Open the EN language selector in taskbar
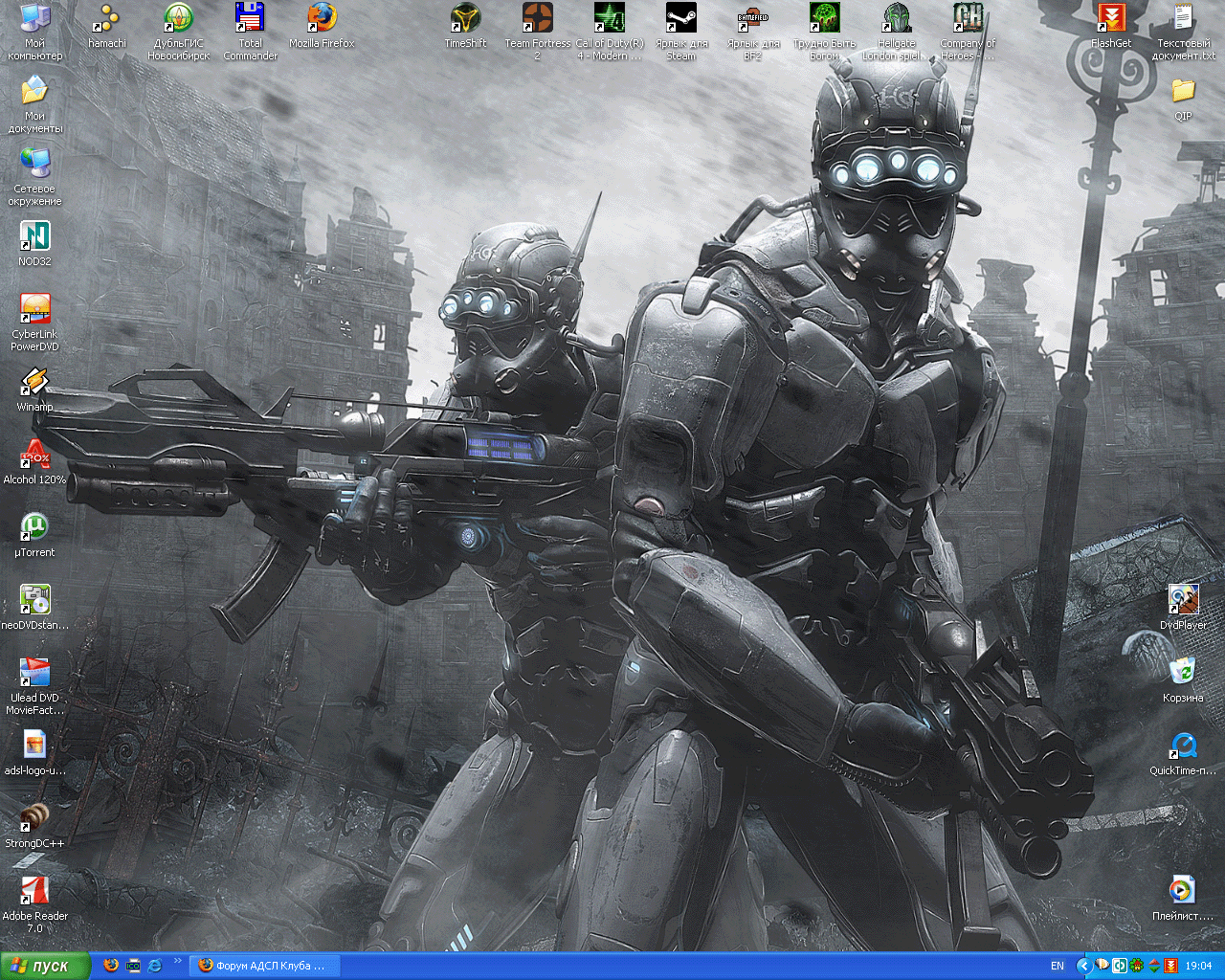This screenshot has width=1225, height=980. [x=1058, y=966]
